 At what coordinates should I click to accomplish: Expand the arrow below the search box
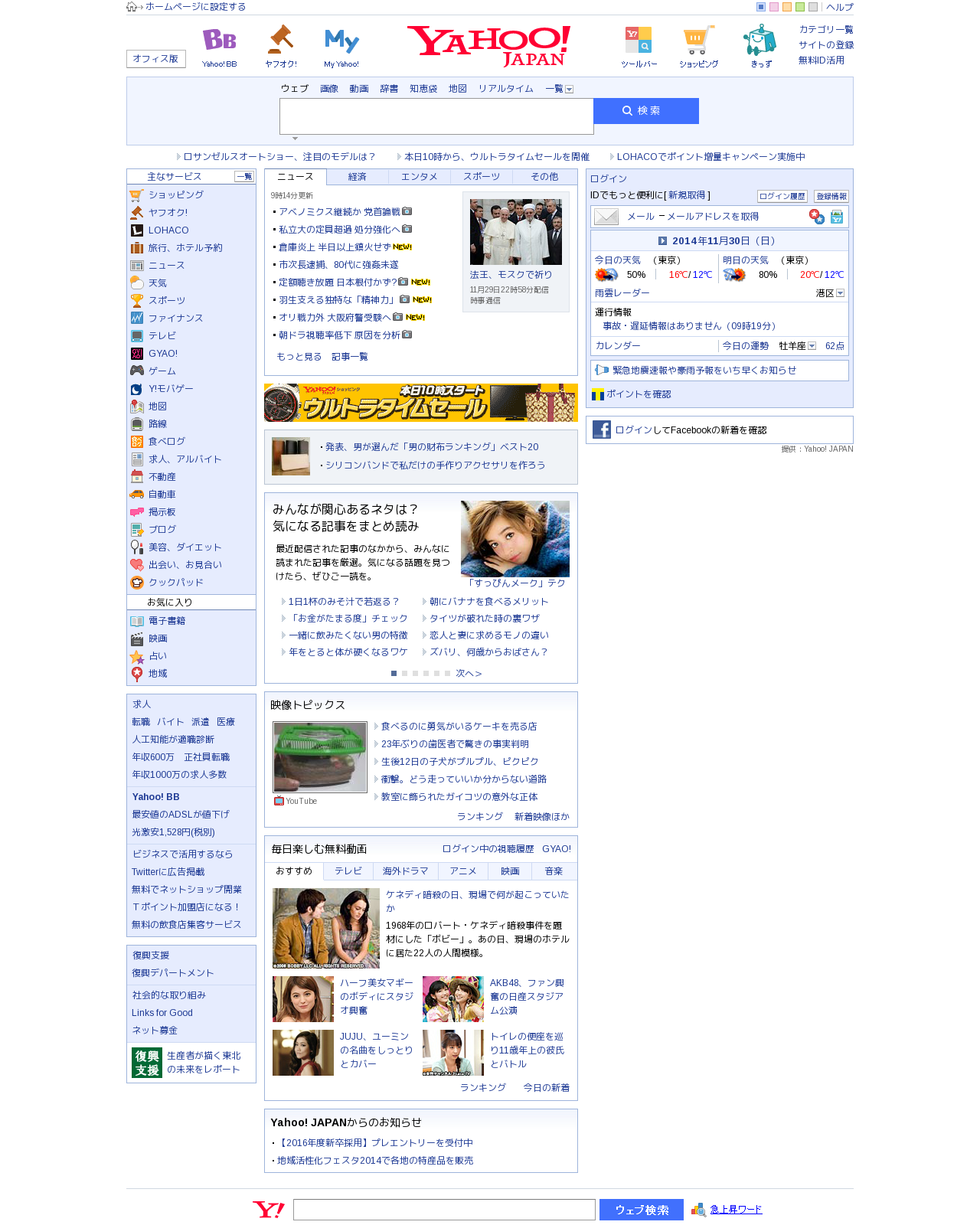click(x=295, y=139)
